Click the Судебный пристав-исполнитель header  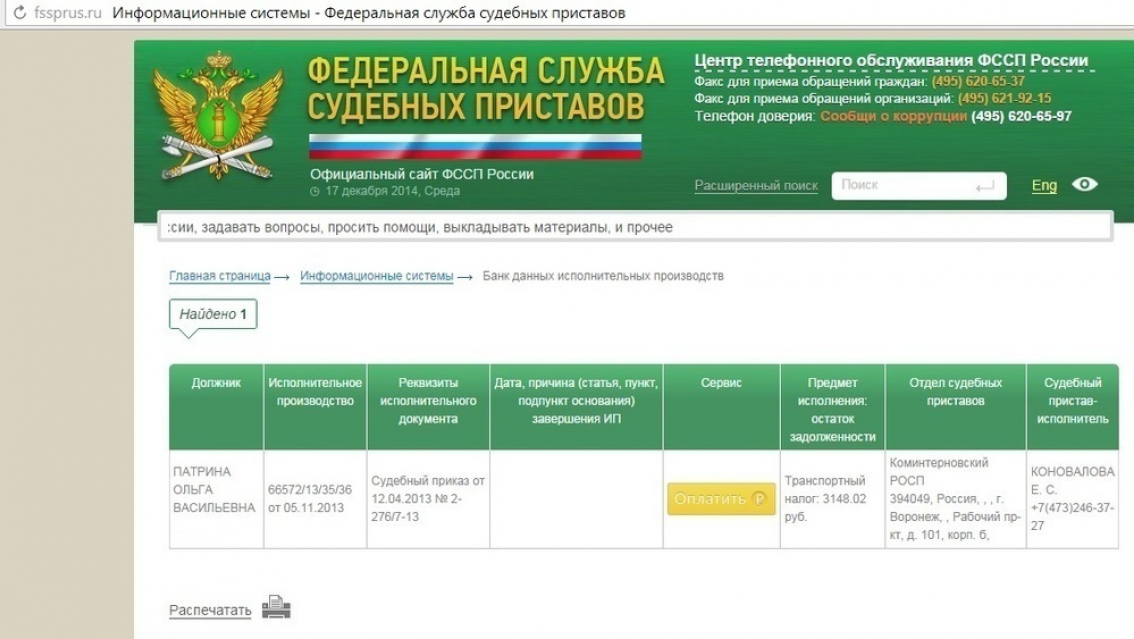(x=1073, y=408)
